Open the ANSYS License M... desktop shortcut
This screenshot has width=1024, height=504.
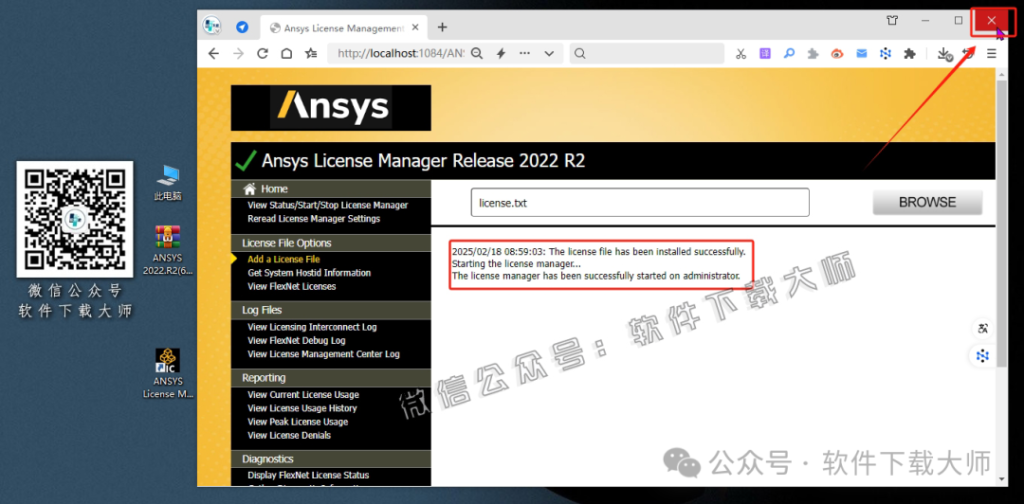click(x=168, y=373)
